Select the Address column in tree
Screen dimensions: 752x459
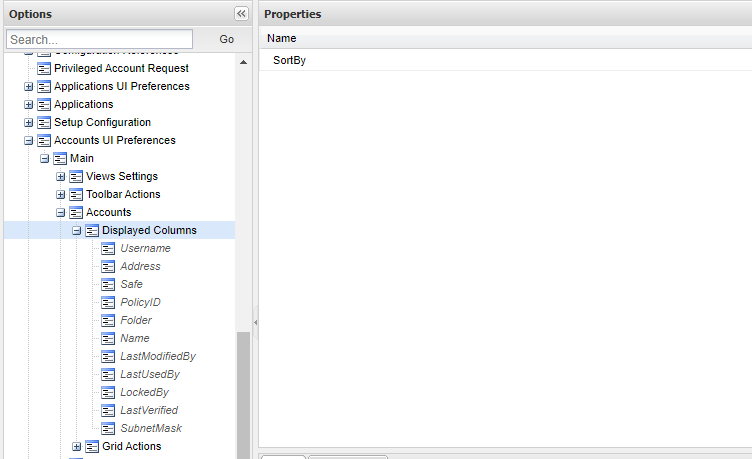click(140, 266)
